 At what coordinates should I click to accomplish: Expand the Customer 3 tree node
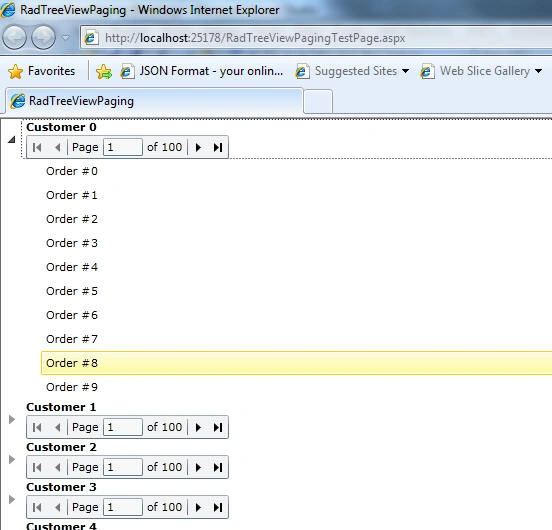click(12, 499)
